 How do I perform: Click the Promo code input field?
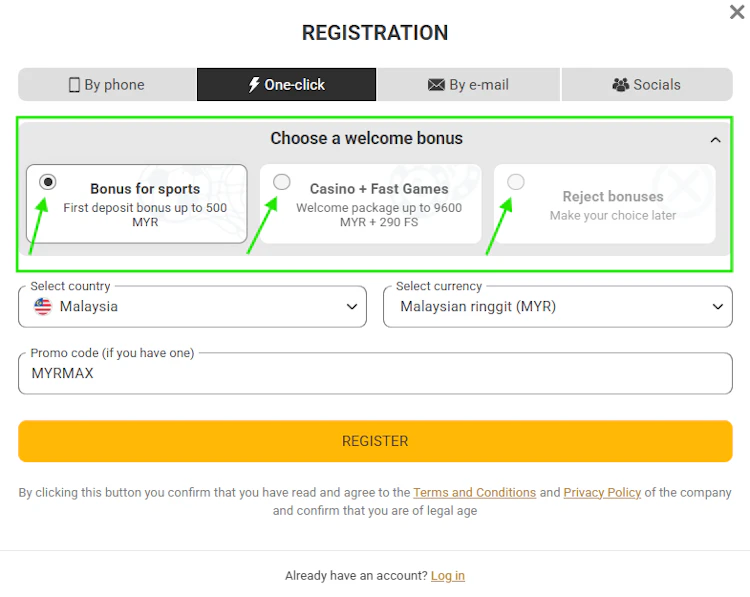click(x=375, y=373)
